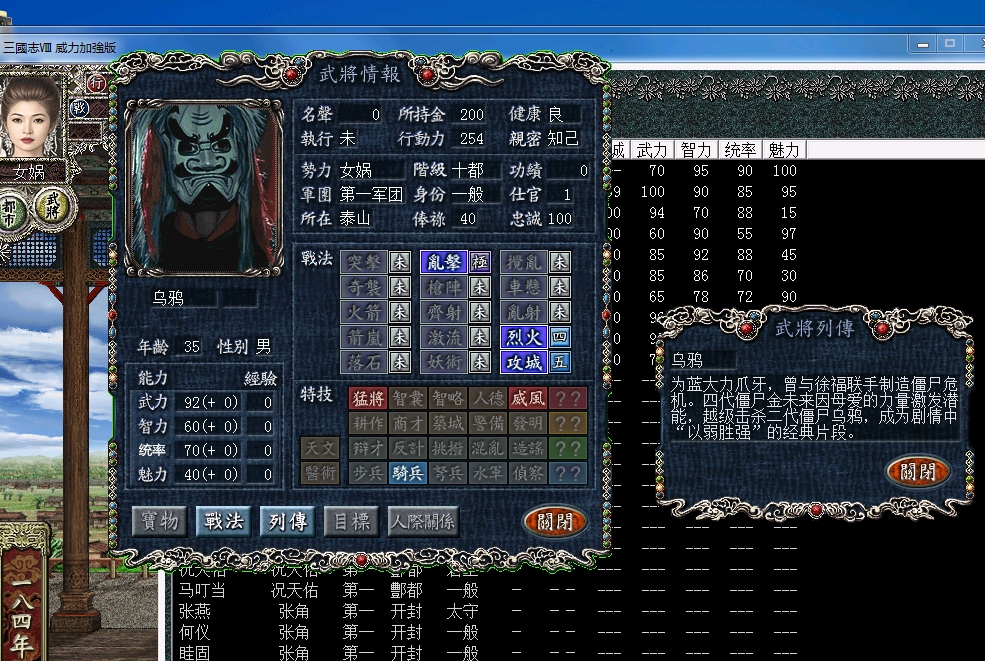Select the highlighted 烈火 tactic tile
Screen dimensions: 985x661
pyautogui.click(x=524, y=337)
